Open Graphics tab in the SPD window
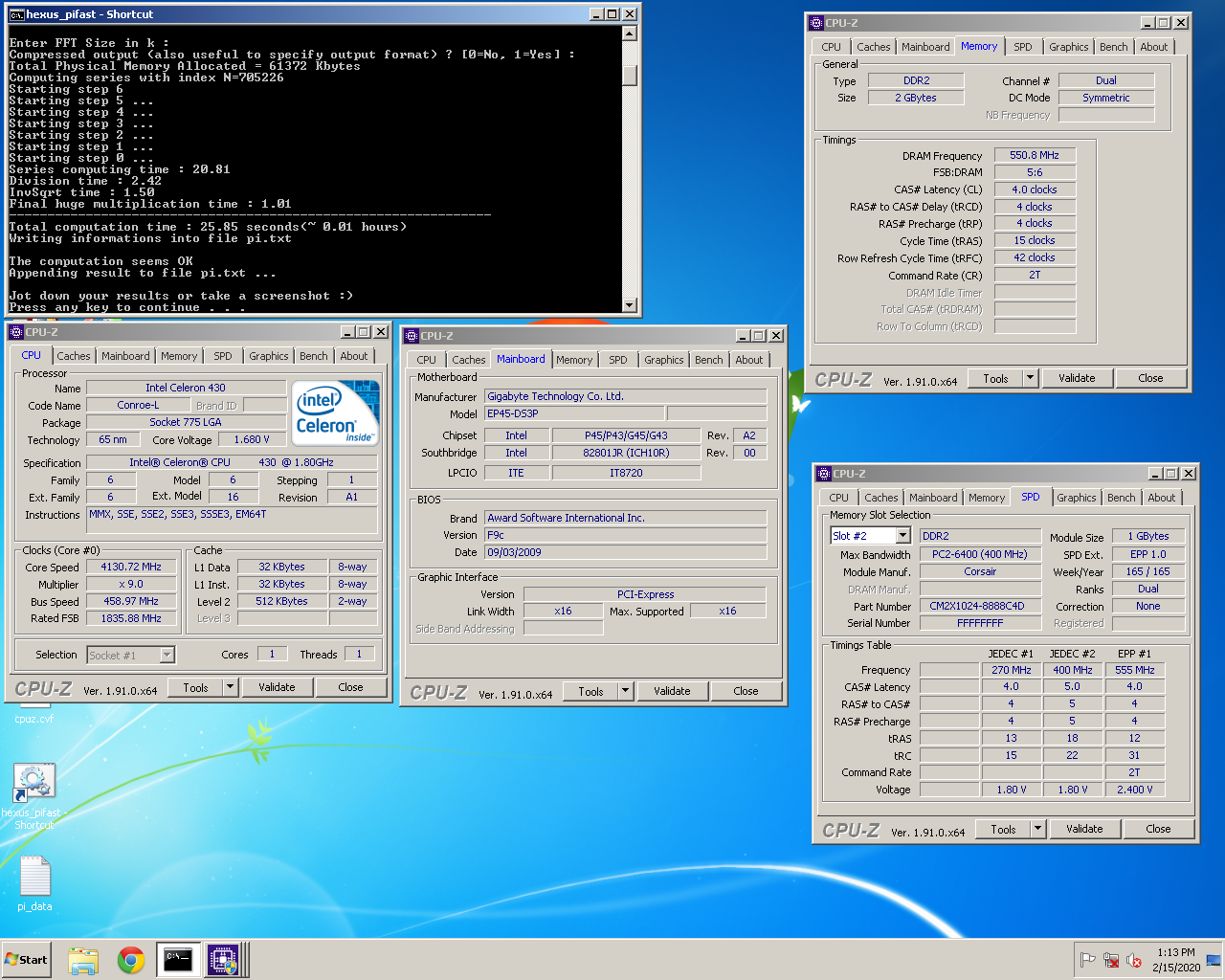The height and width of the screenshot is (980, 1225). click(x=1076, y=498)
